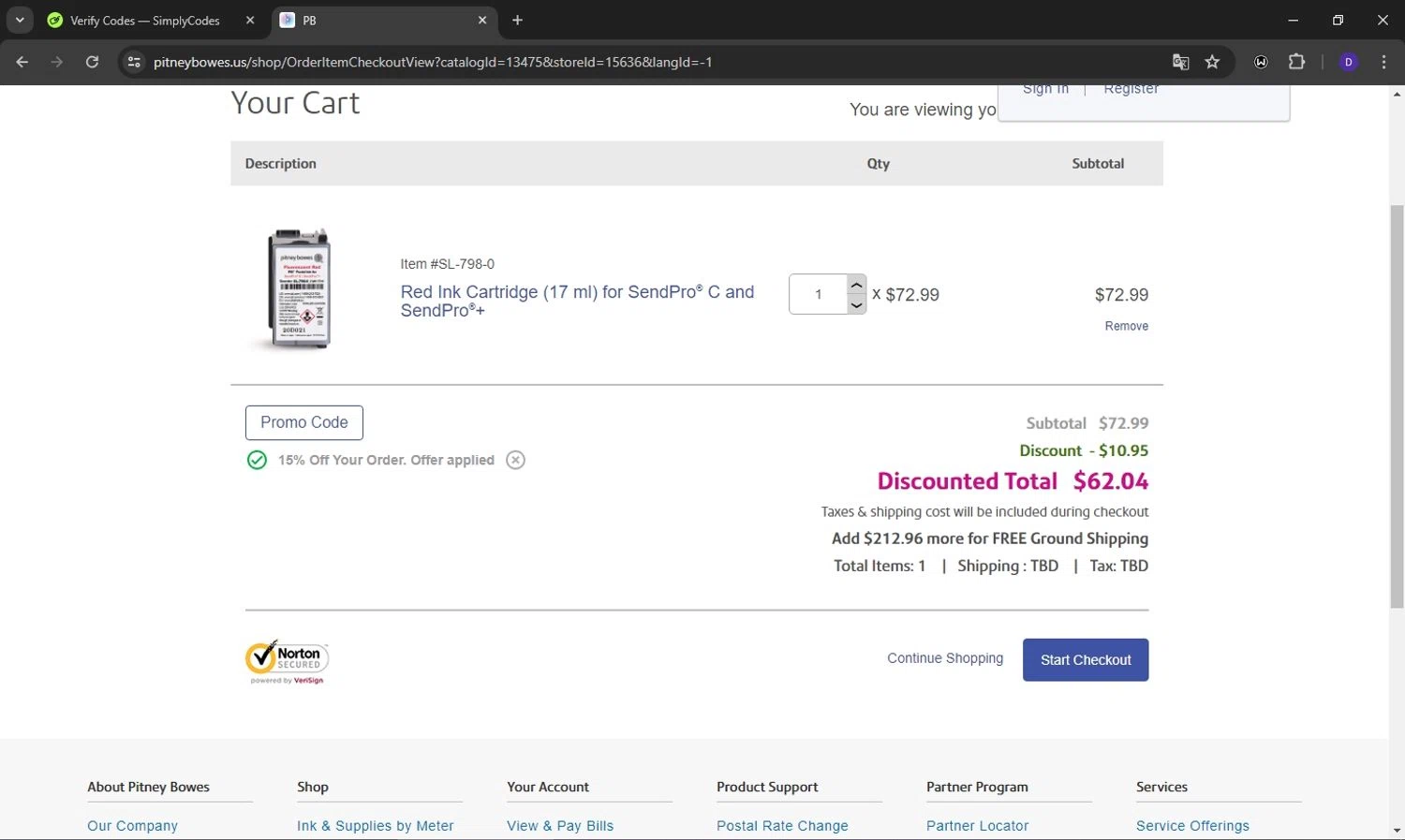Image resolution: width=1405 pixels, height=840 pixels.
Task: Click the Register link
Action: click(x=1131, y=89)
